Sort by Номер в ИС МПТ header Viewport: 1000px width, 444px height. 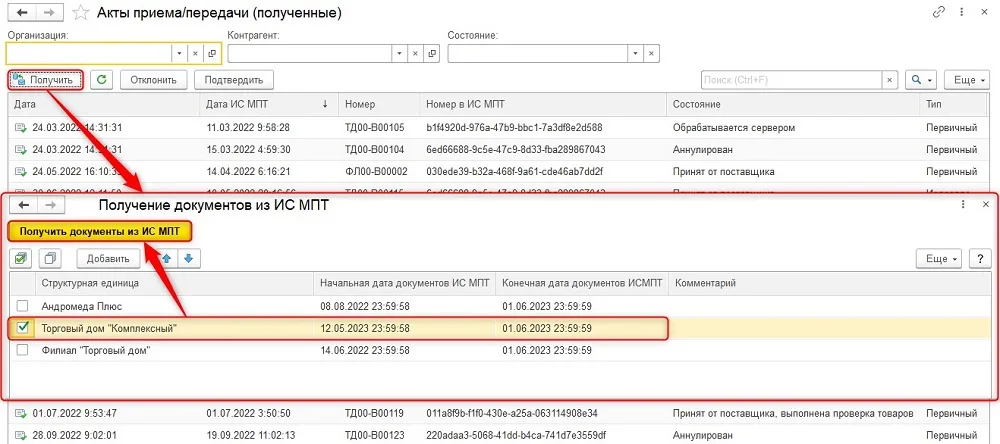pos(543,104)
